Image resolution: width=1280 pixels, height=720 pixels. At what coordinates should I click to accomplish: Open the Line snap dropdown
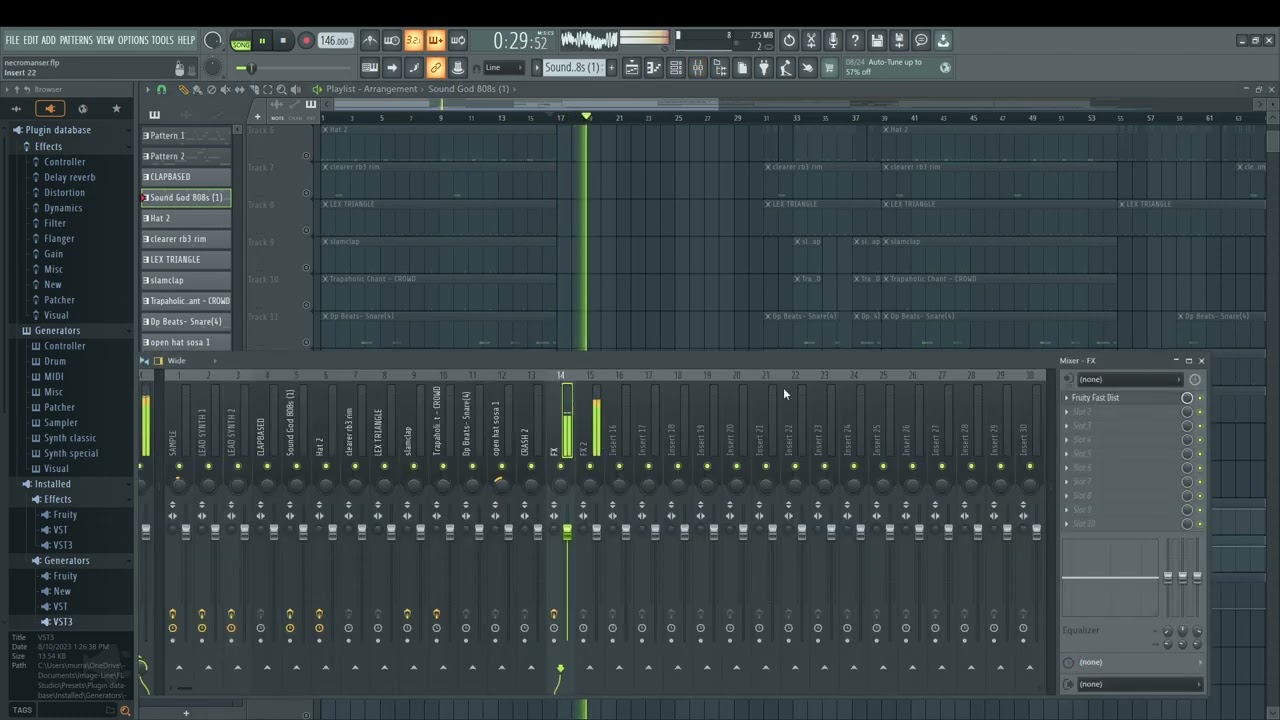point(504,68)
